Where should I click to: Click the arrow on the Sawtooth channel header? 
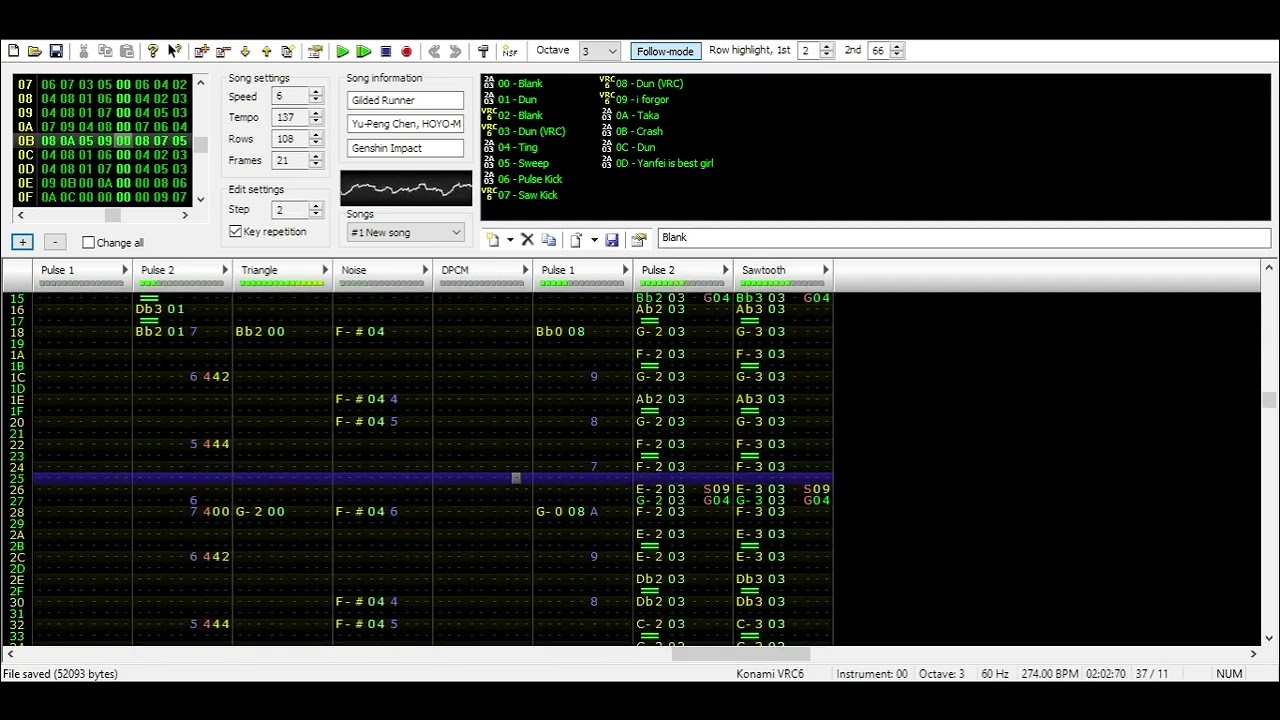coord(825,270)
